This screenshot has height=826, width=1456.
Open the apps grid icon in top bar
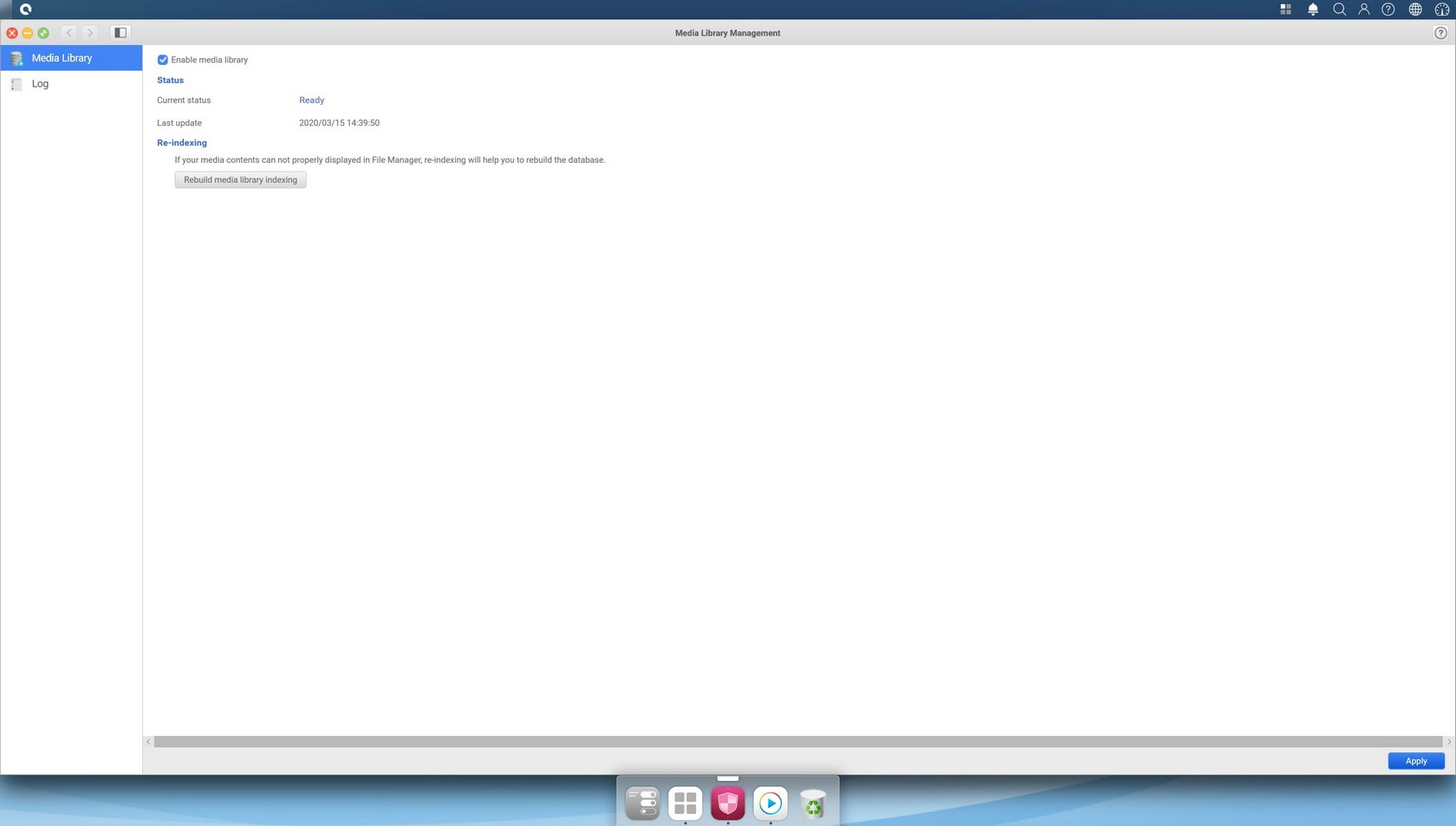pyautogui.click(x=1285, y=10)
